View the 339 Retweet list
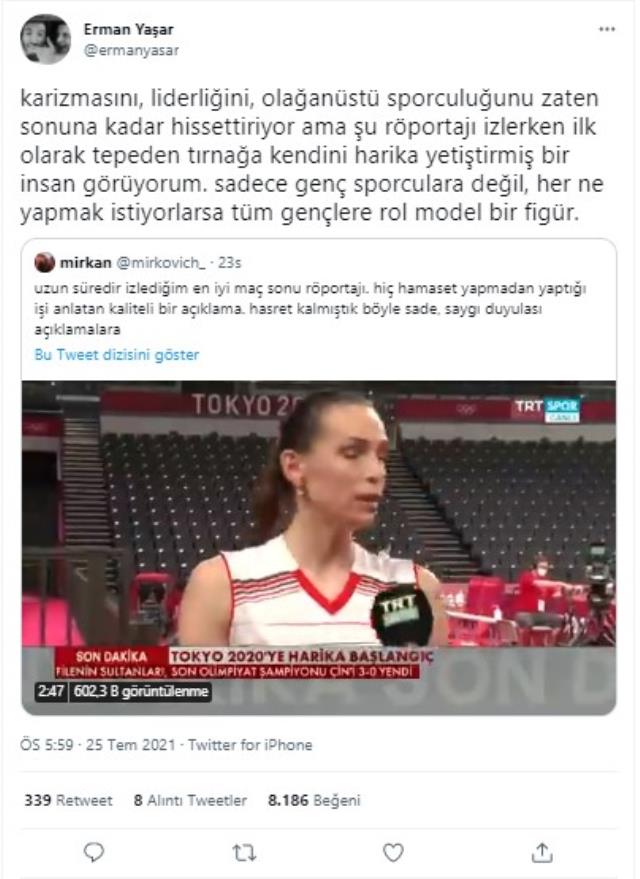The width and height of the screenshot is (640, 879). click(68, 800)
